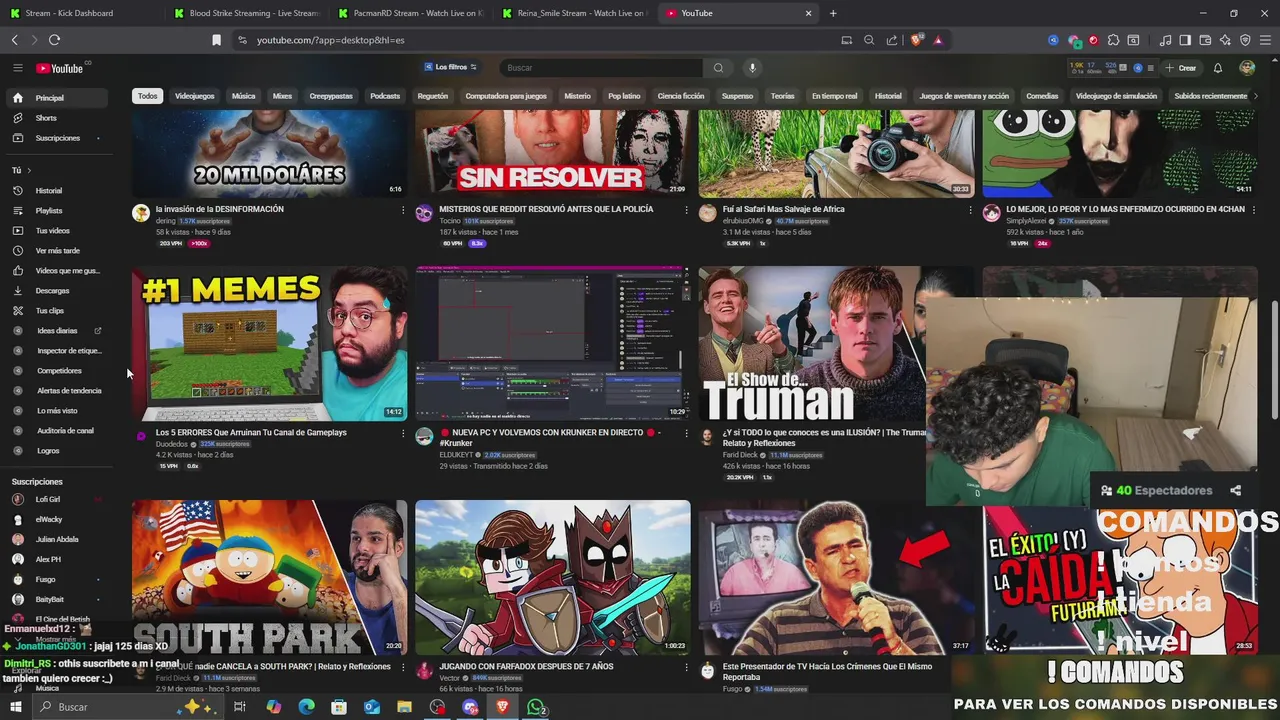Open Ver más tarde list
Screen dimensions: 1280x720
tap(58, 251)
